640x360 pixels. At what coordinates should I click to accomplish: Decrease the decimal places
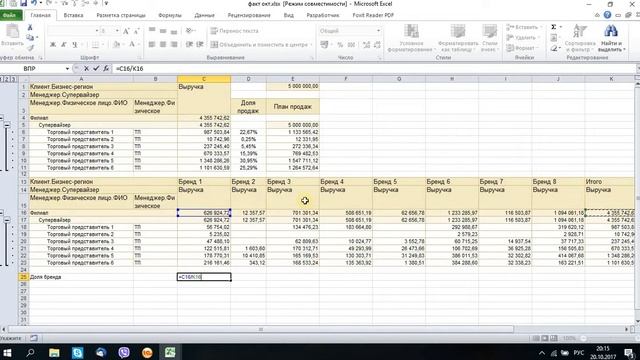point(377,44)
